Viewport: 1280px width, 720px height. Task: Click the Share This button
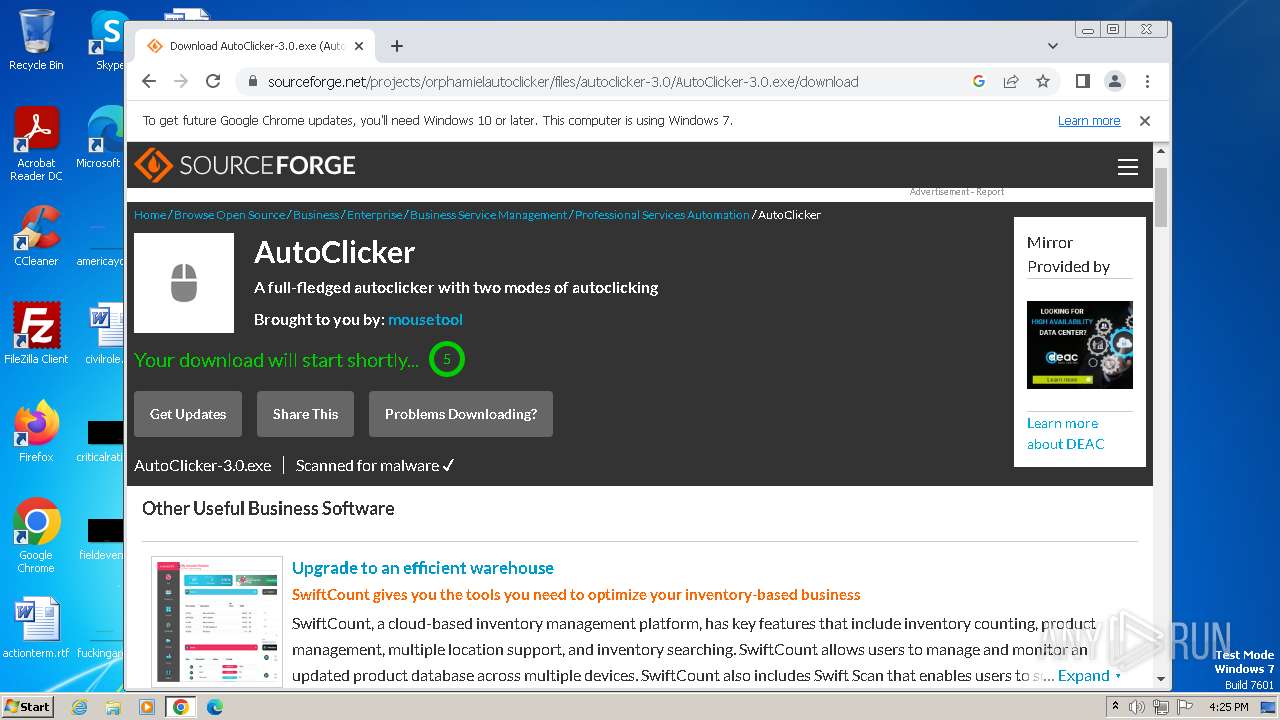coord(305,414)
